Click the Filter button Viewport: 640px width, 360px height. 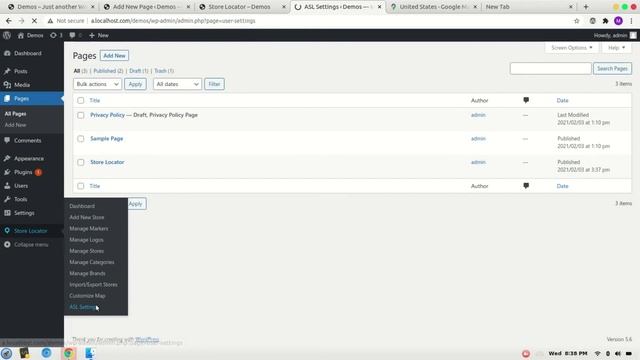pos(214,84)
